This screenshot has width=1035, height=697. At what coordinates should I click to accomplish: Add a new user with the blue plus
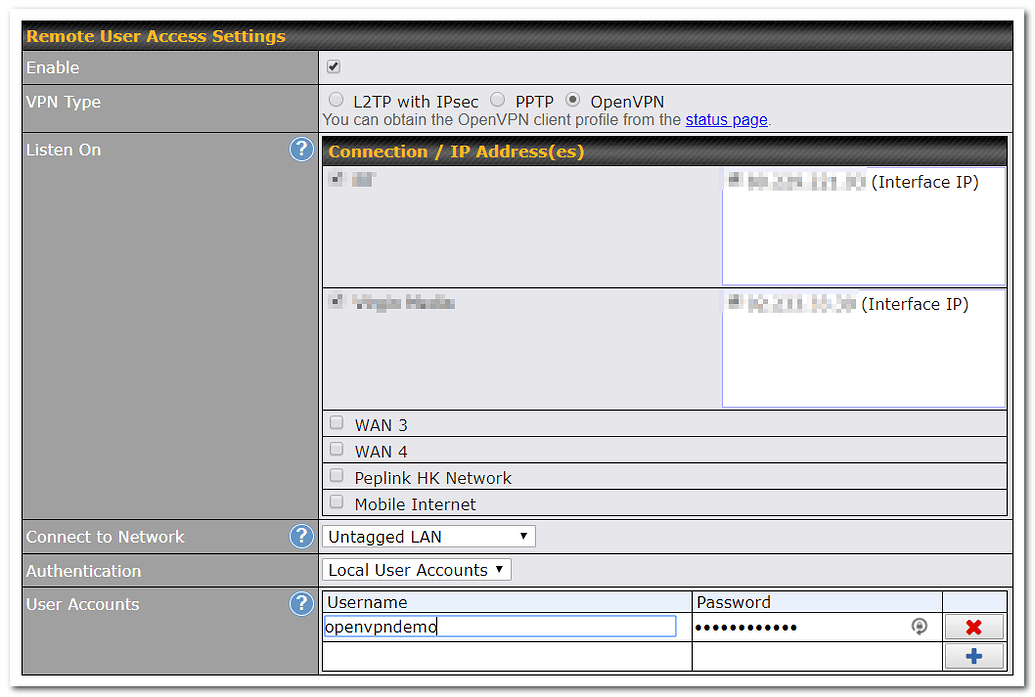[x=973, y=655]
